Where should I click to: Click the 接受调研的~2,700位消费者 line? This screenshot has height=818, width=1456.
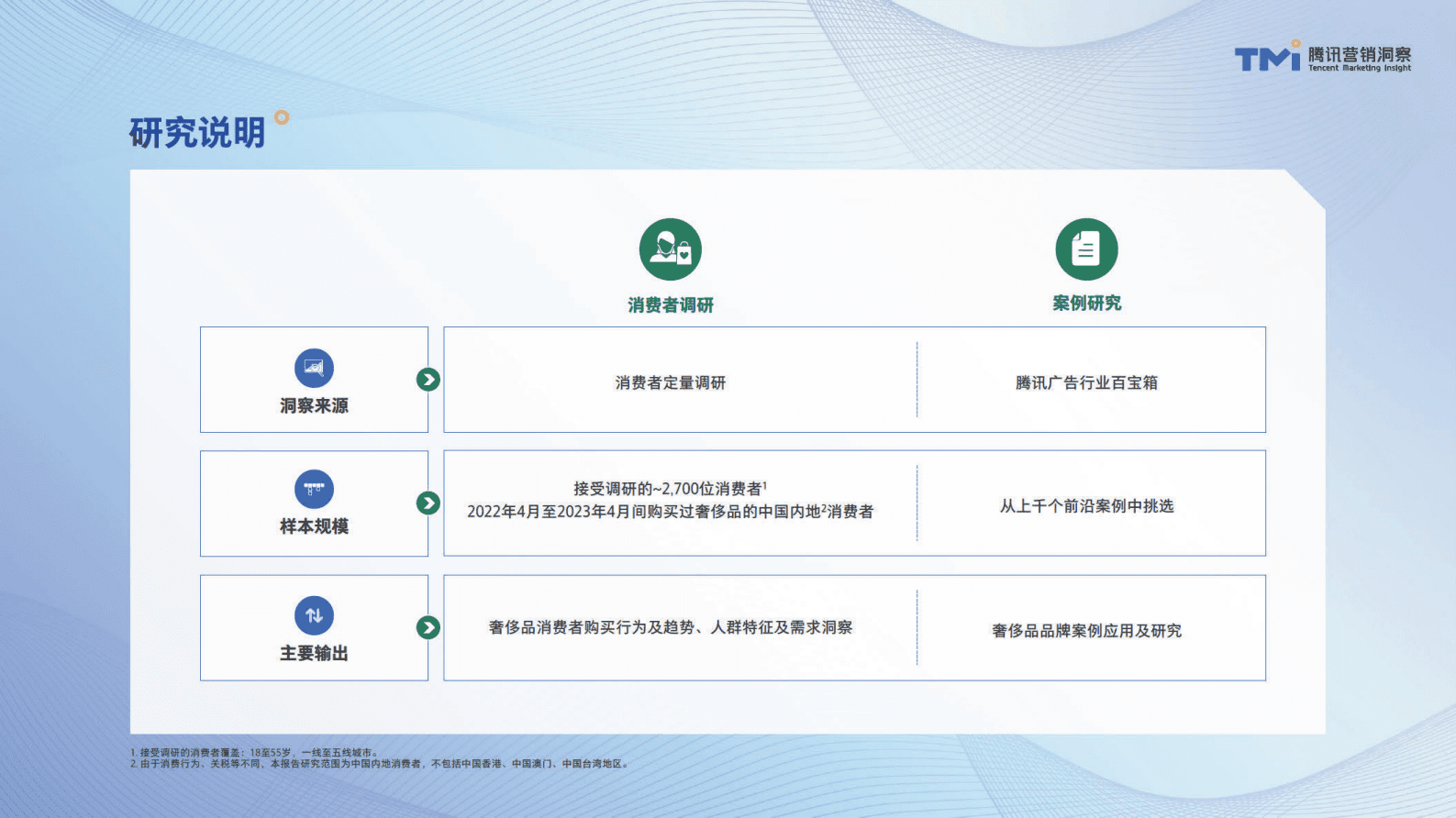point(671,489)
